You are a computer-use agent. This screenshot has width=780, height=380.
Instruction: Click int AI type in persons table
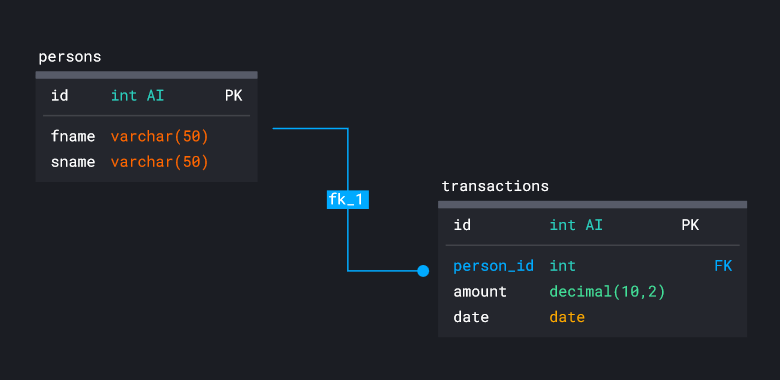click(137, 96)
